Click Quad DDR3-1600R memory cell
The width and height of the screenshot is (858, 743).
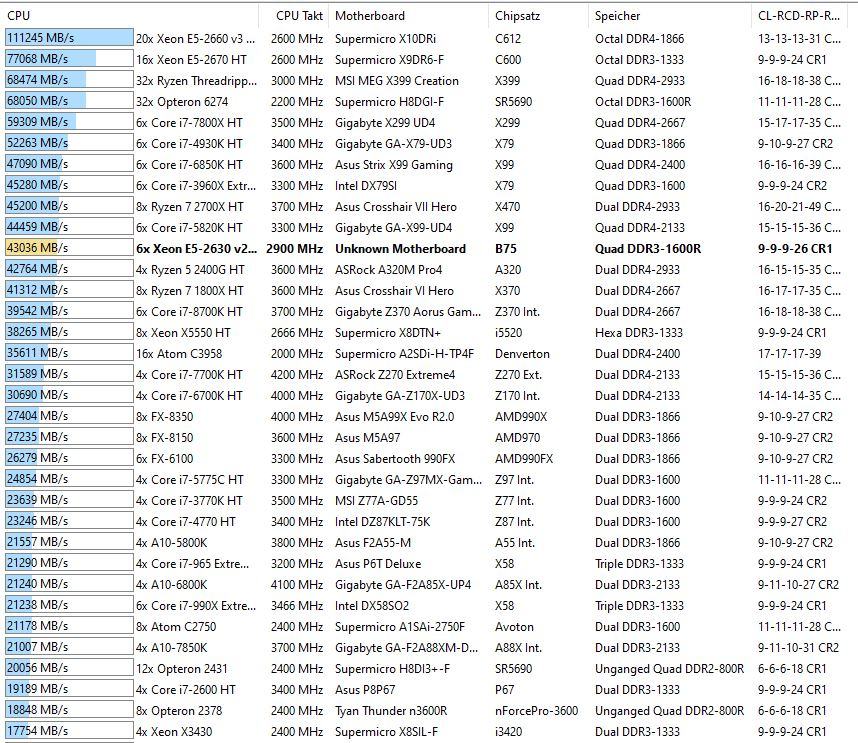(648, 249)
